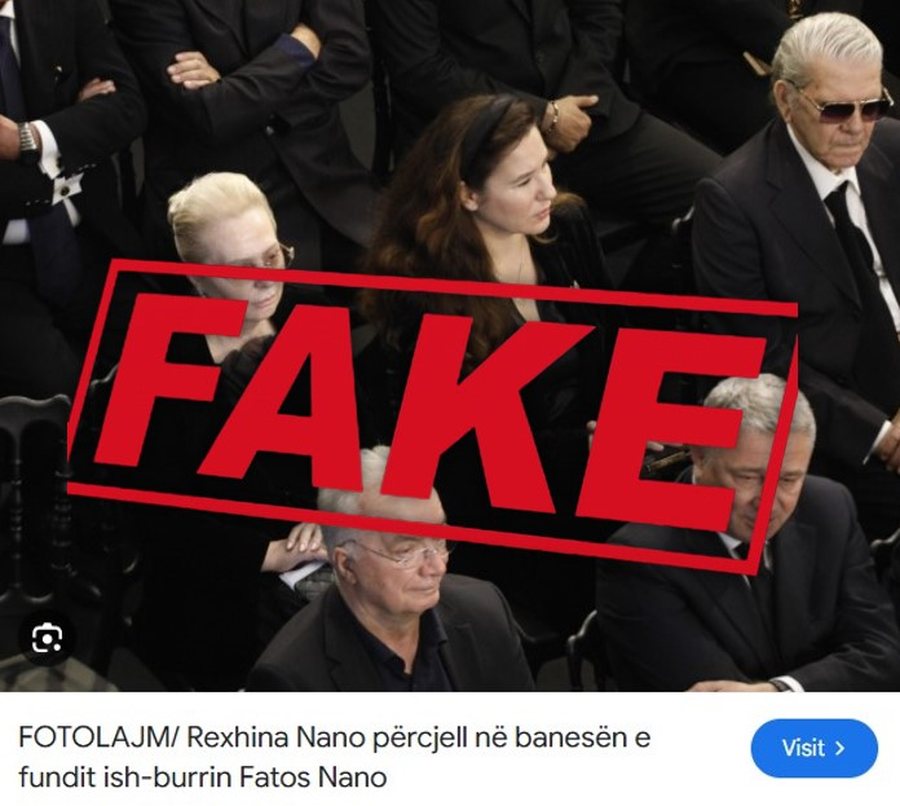Click the crossed arms at the top center

pos(241,63)
